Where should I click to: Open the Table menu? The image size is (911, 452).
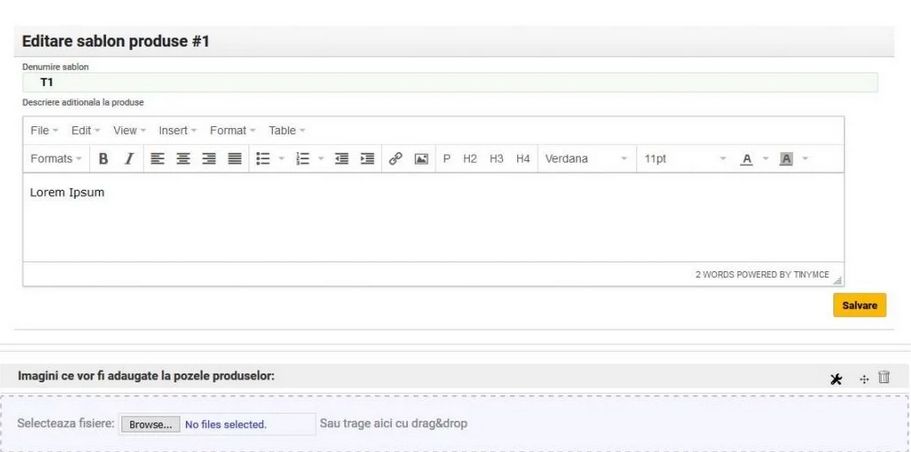(287, 131)
